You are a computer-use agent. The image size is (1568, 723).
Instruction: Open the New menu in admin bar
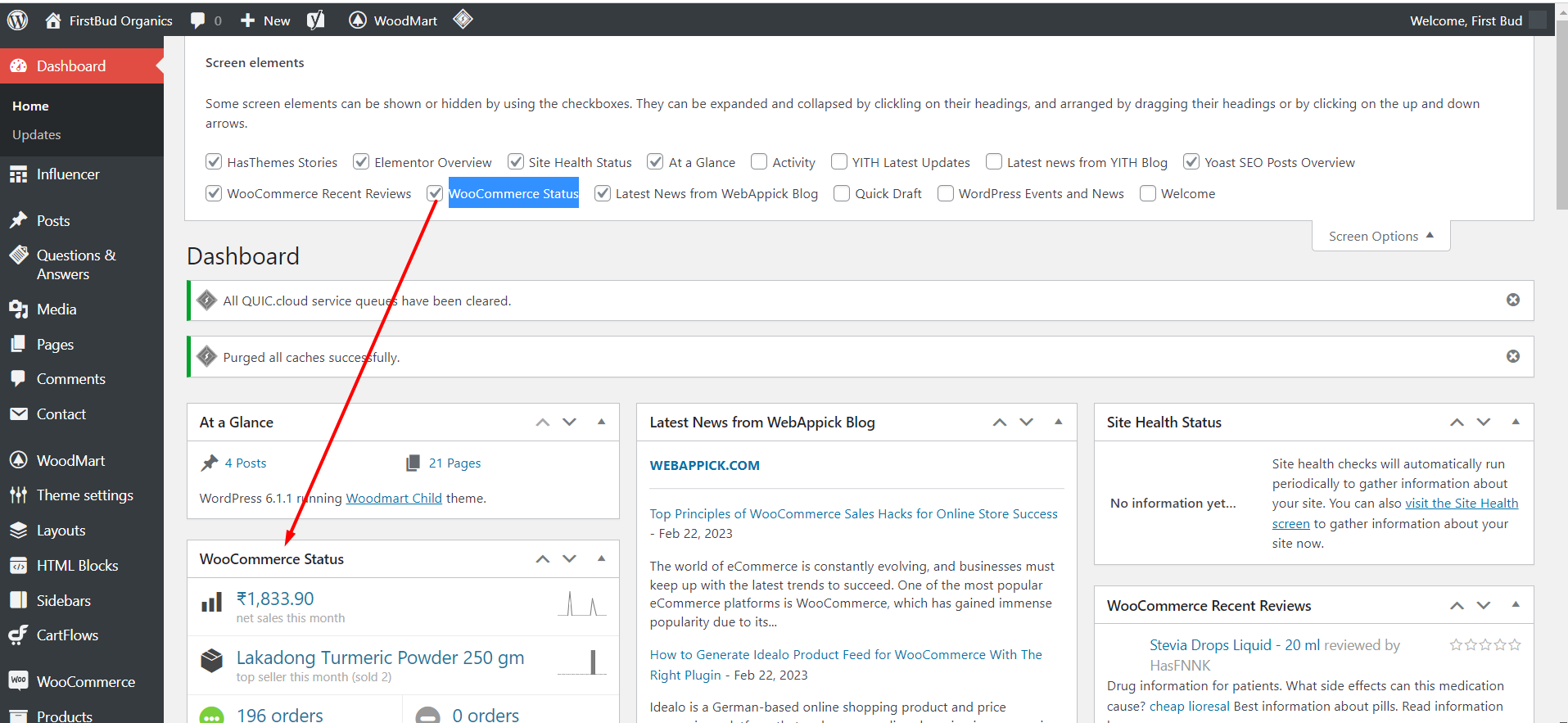click(265, 20)
